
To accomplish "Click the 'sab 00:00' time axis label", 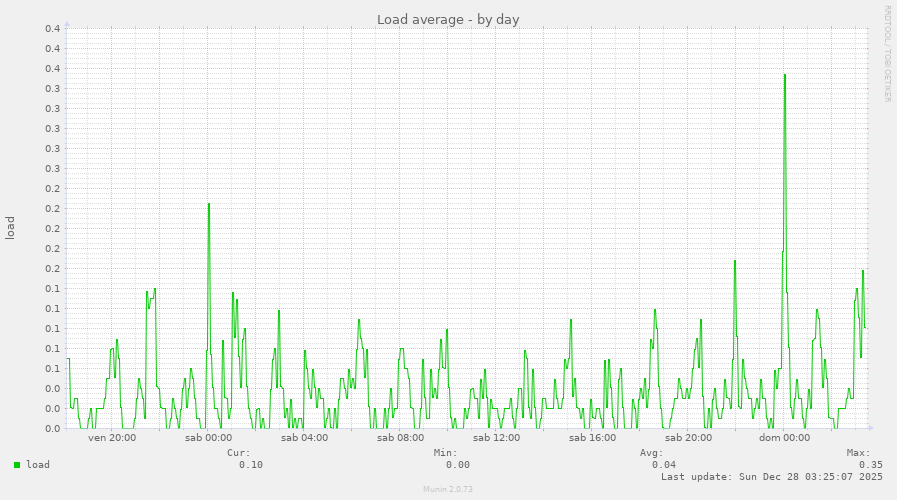I will coord(208,438).
